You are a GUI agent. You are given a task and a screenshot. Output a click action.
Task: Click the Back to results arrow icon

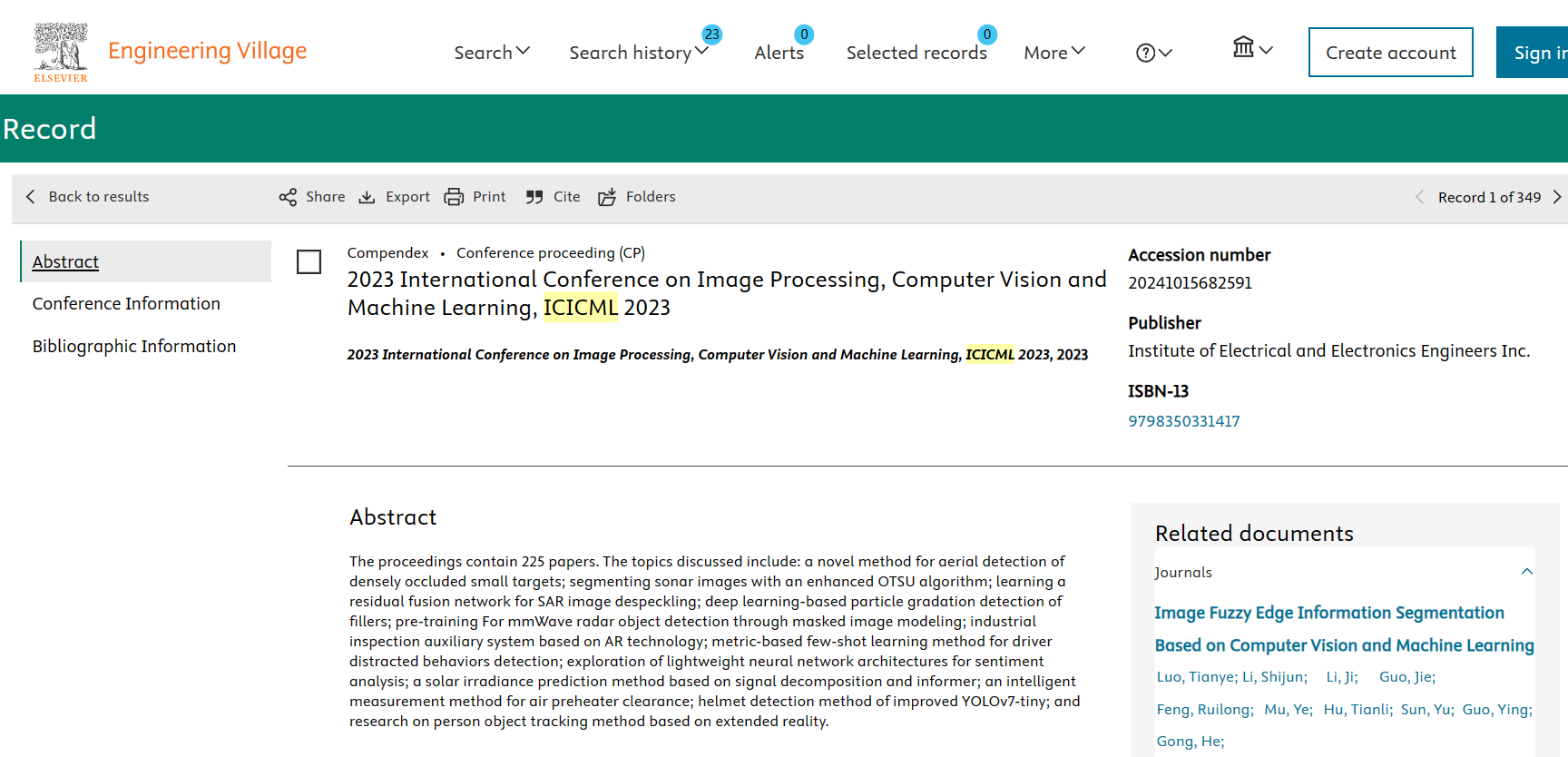tap(31, 197)
